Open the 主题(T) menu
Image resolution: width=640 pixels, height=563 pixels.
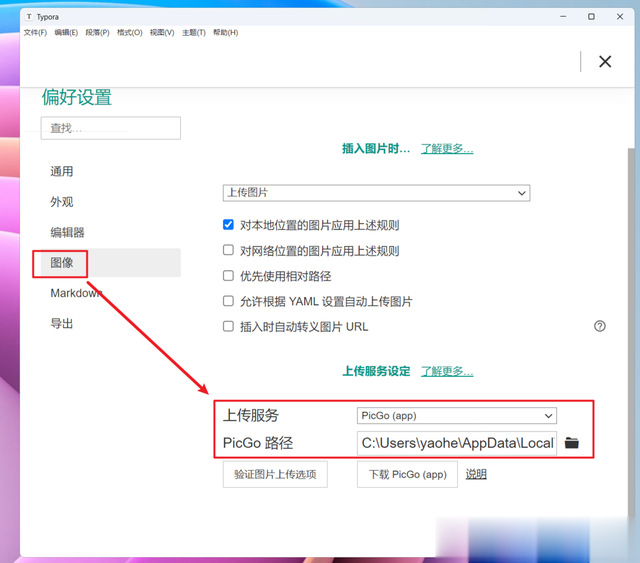[x=193, y=33]
